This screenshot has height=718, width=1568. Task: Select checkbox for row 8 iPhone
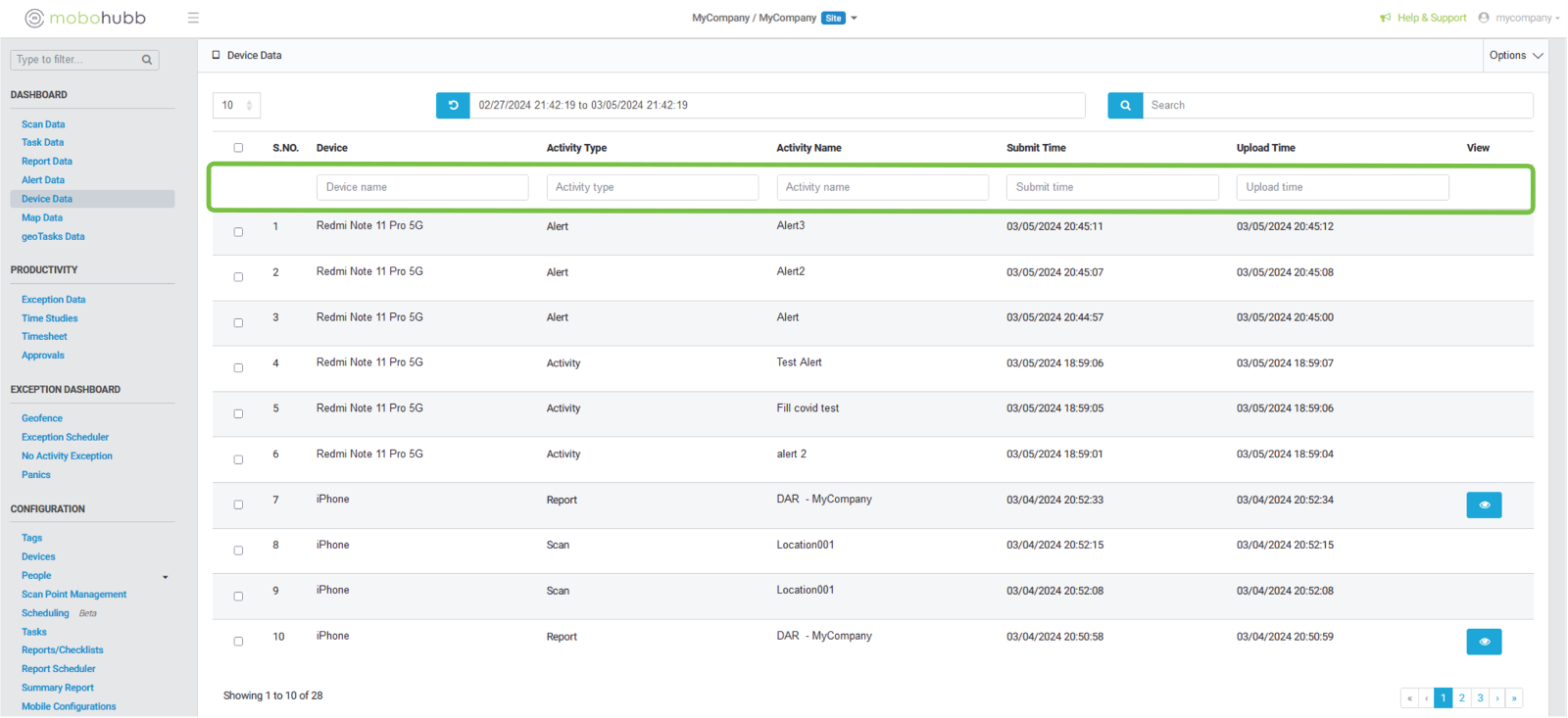238,550
